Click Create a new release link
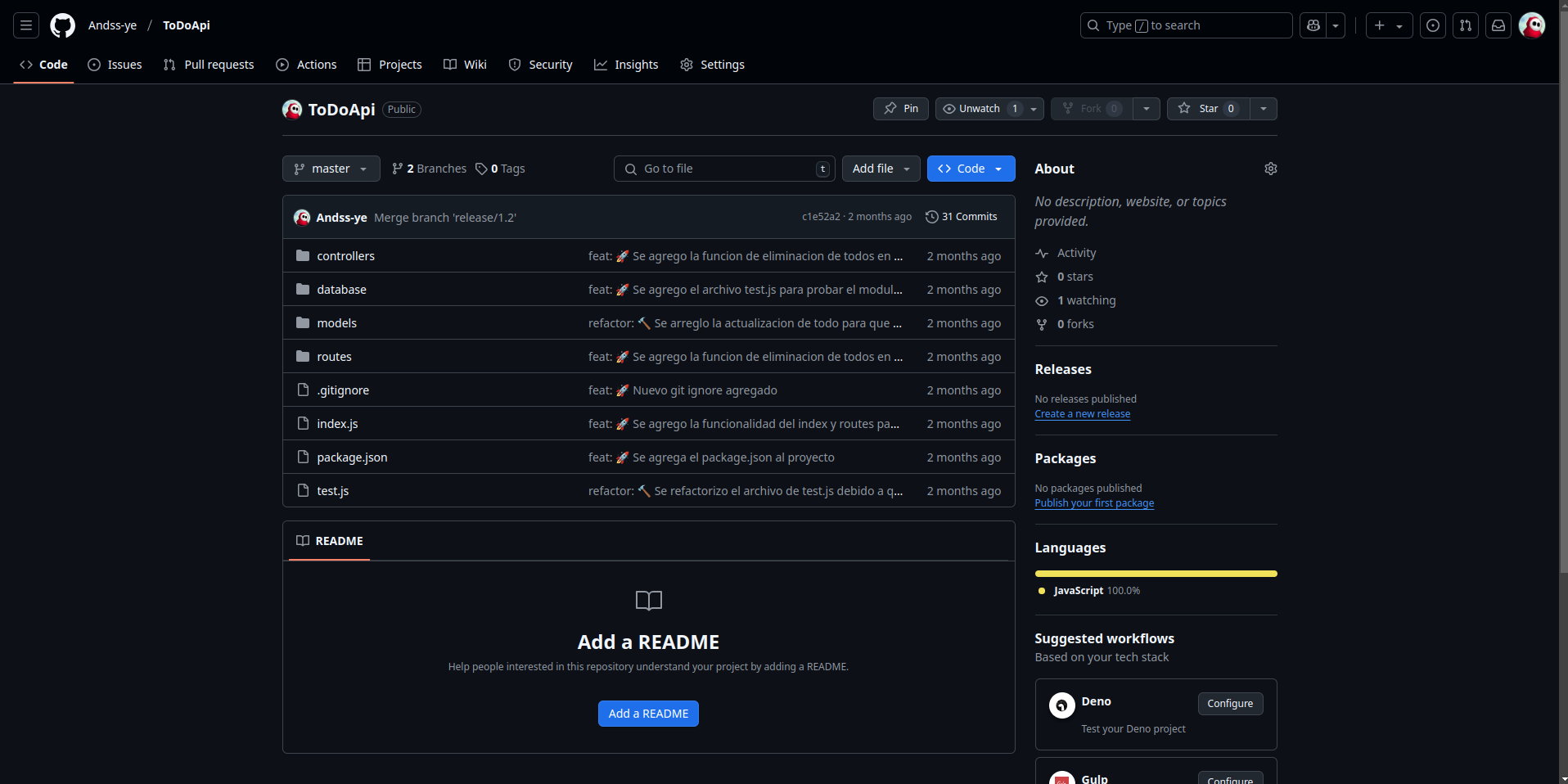 [x=1082, y=414]
